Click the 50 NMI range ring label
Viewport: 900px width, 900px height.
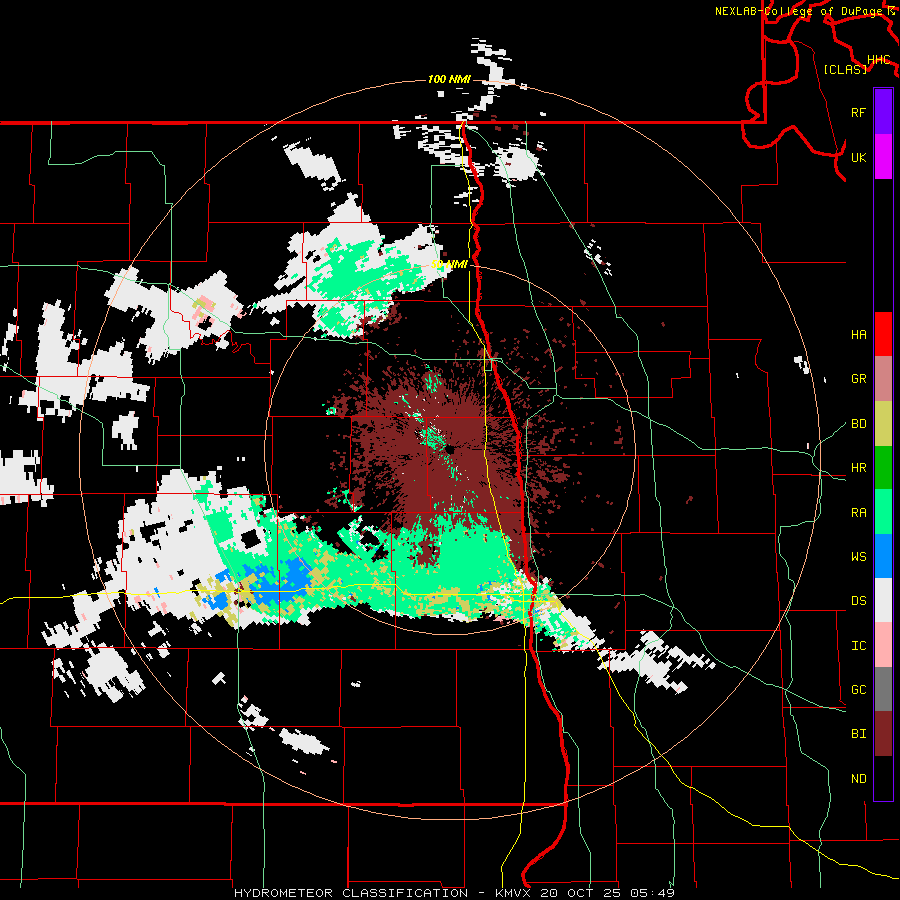[449, 264]
